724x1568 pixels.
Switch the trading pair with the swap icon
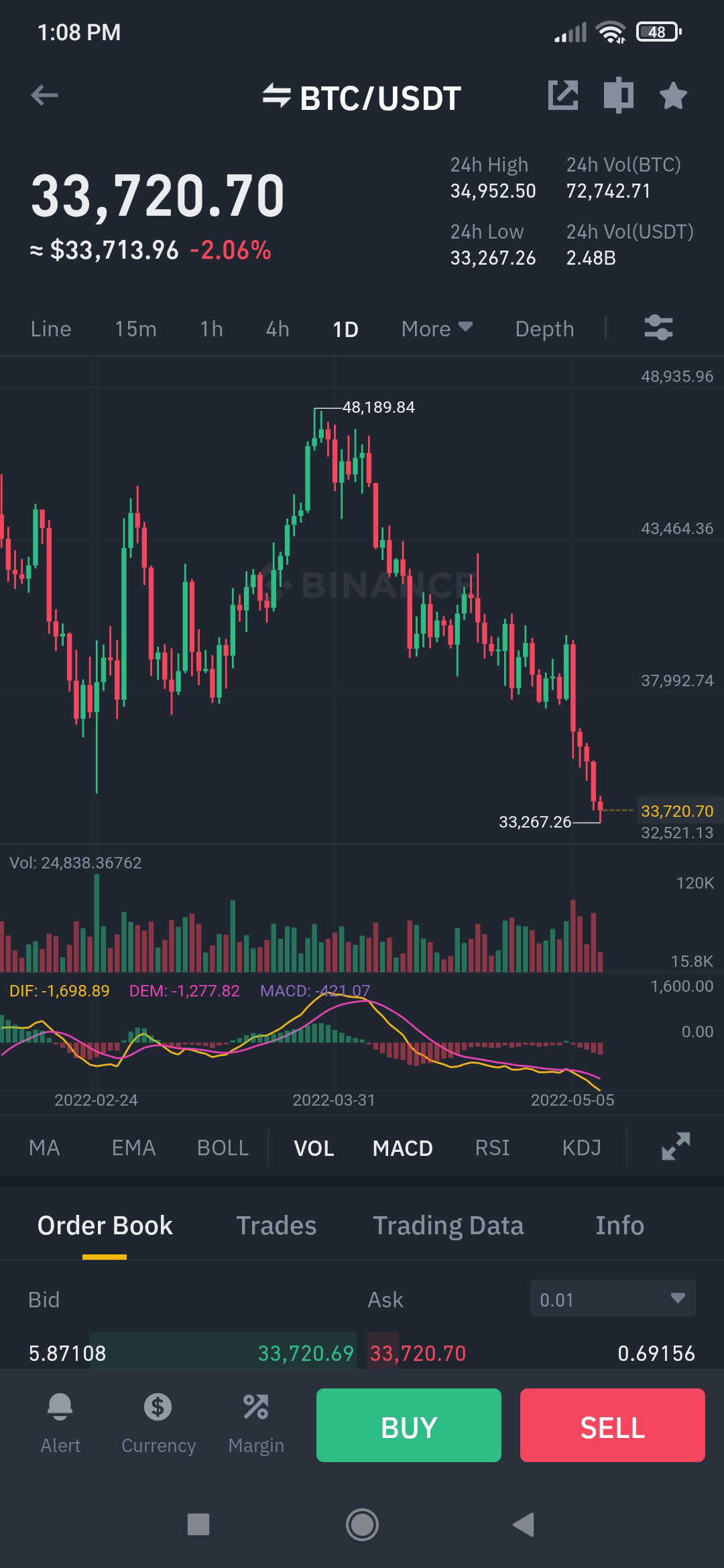pos(276,96)
